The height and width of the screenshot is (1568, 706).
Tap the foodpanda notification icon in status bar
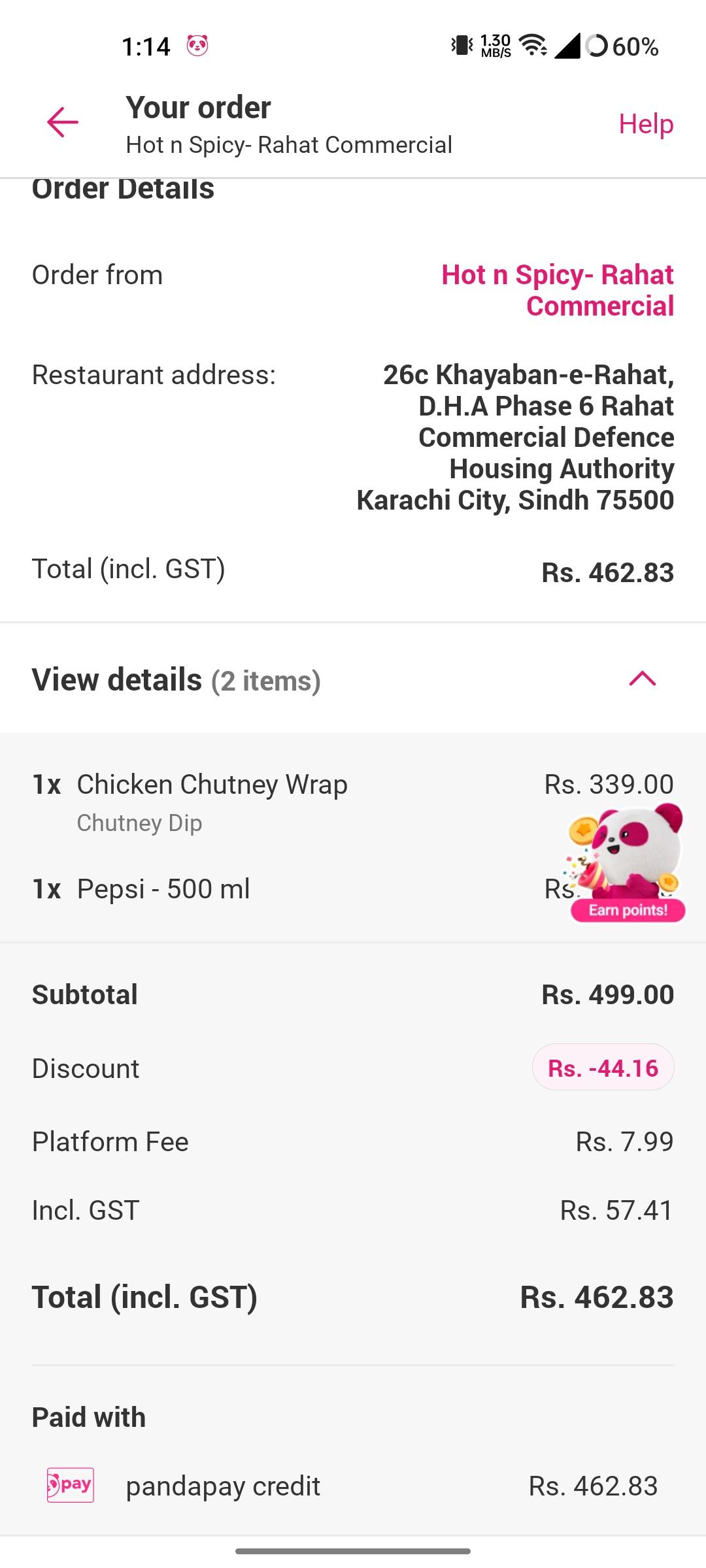[197, 46]
